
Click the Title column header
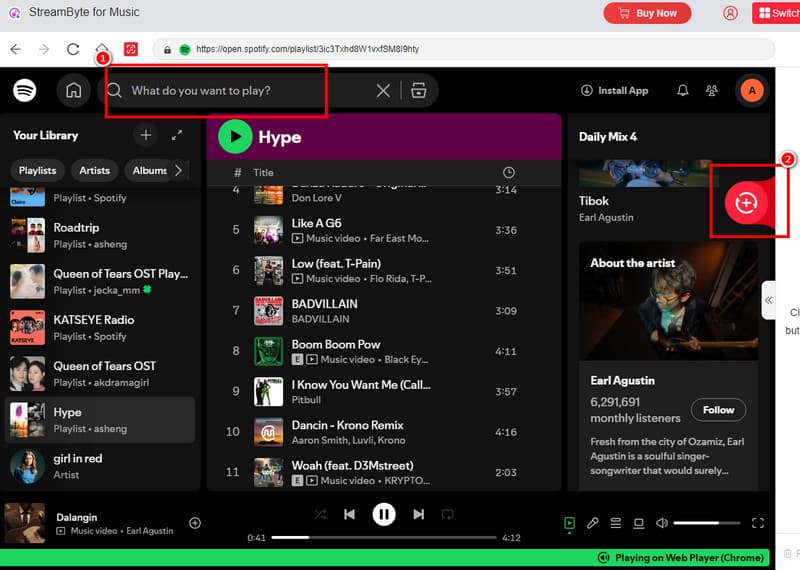(x=263, y=172)
